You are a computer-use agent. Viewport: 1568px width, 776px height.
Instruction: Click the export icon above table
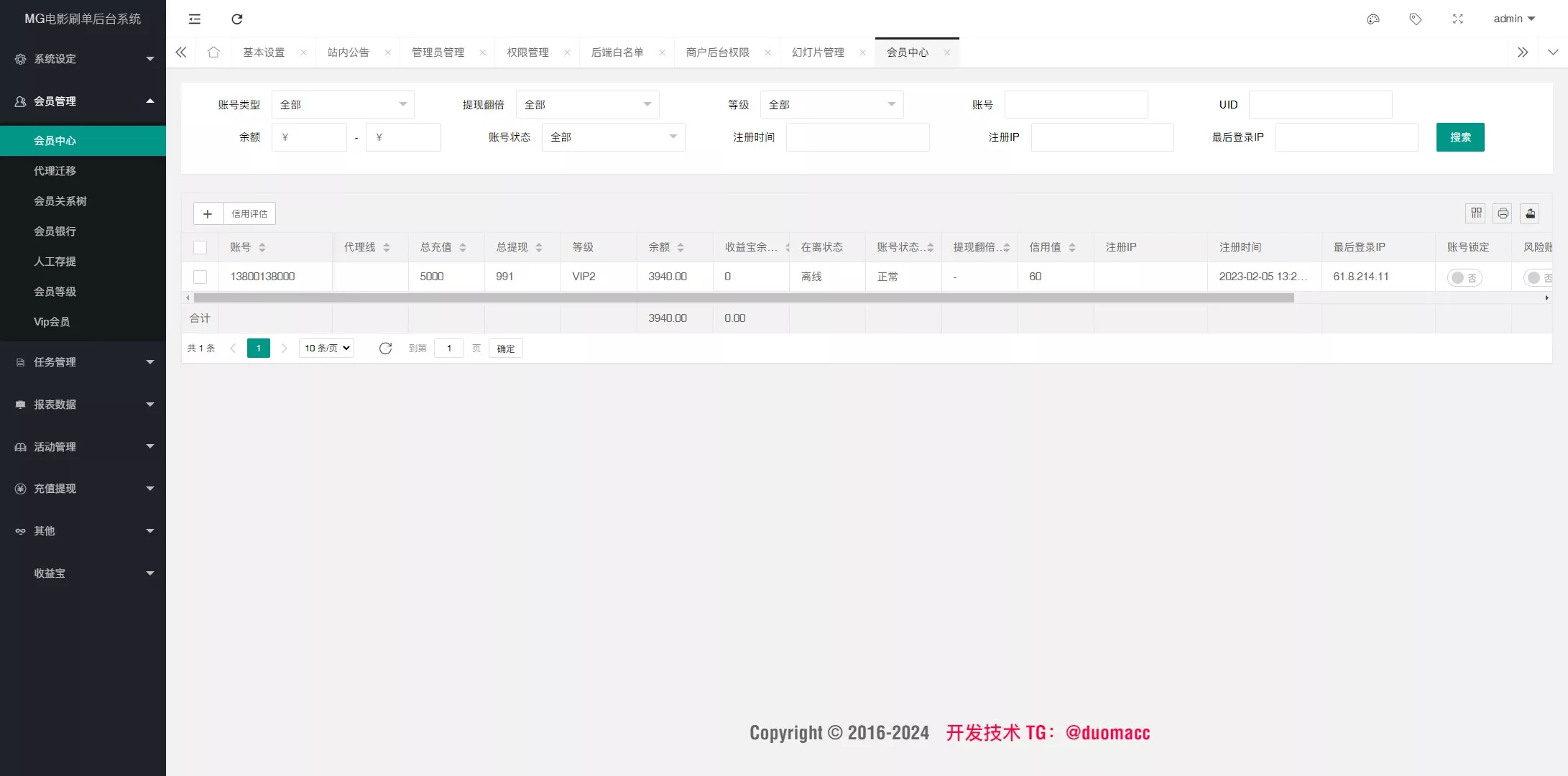point(1530,213)
